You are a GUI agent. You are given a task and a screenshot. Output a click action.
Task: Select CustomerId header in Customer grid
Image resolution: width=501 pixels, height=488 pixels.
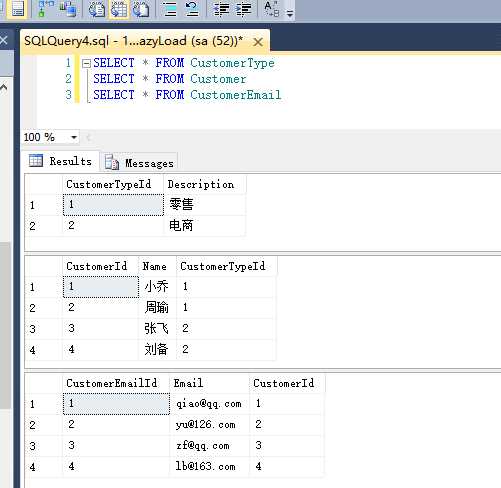pos(100,266)
